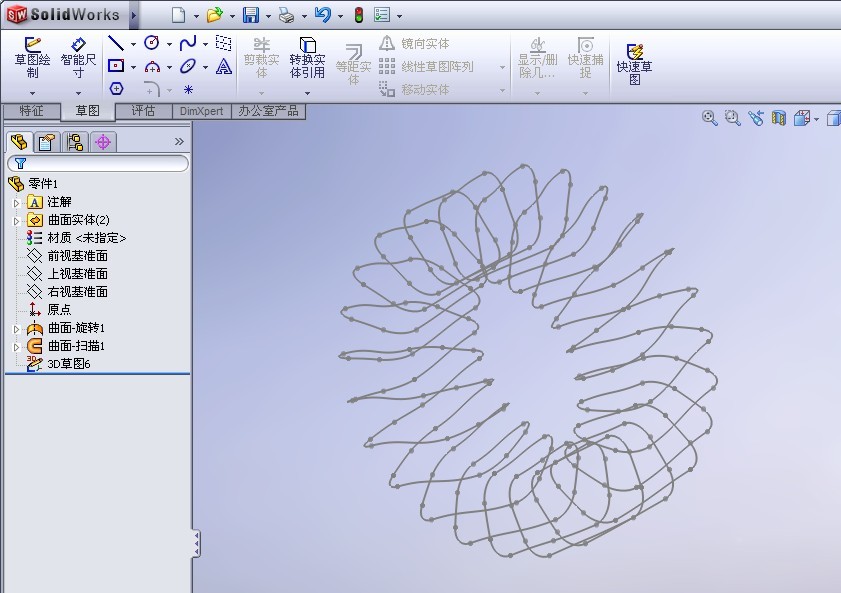Click 转换实体引用 convert entities tool
This screenshot has width=841, height=593.
pos(307,58)
